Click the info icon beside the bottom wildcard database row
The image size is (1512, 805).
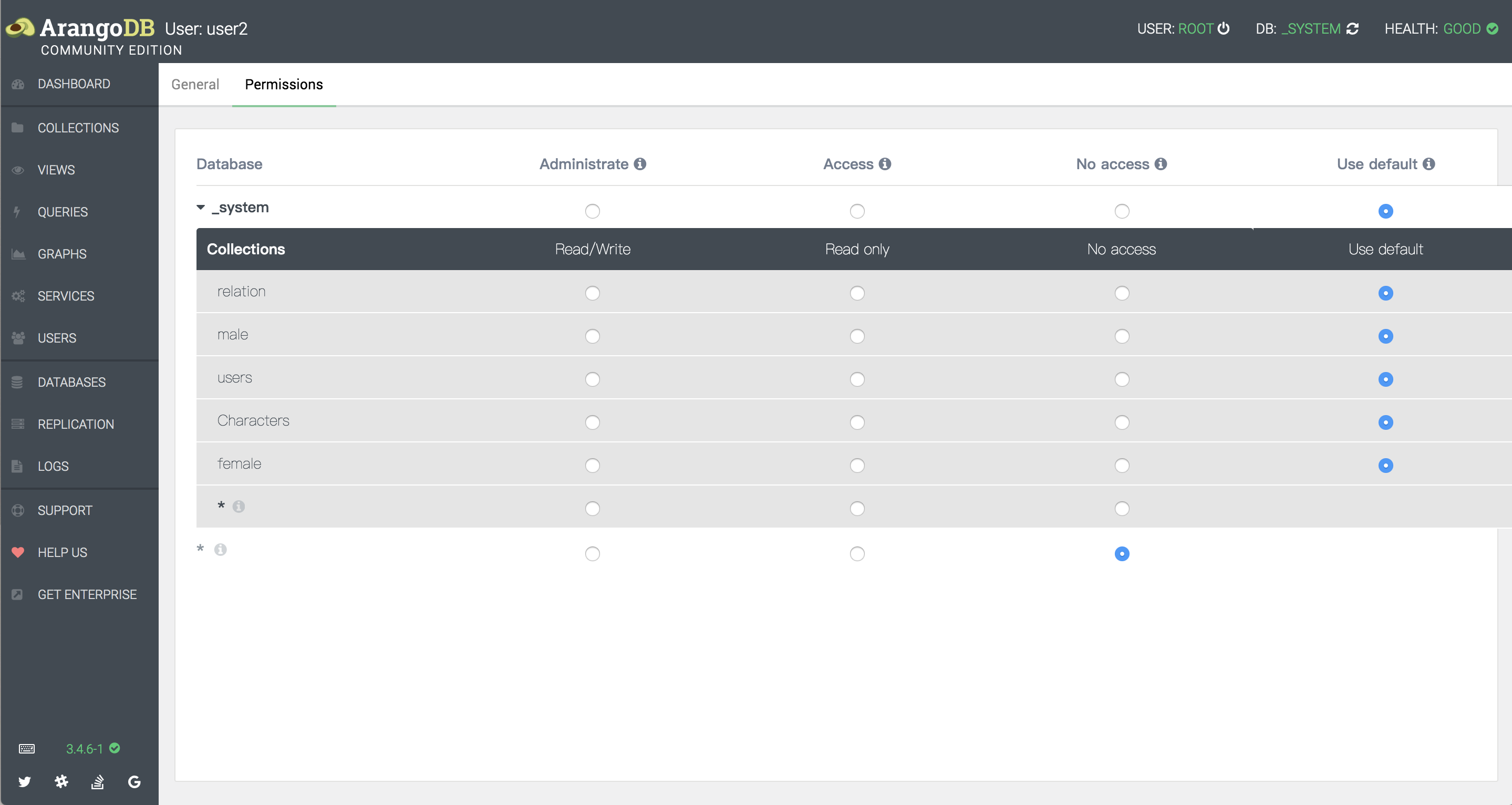pyautogui.click(x=220, y=550)
